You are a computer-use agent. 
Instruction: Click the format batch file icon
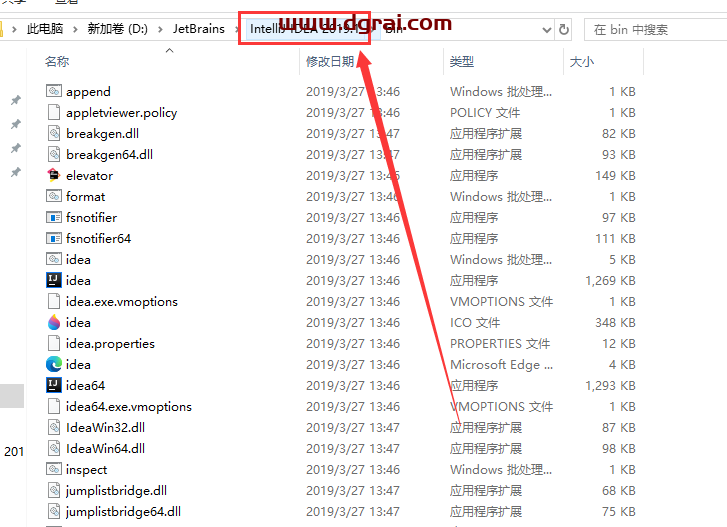(x=54, y=196)
